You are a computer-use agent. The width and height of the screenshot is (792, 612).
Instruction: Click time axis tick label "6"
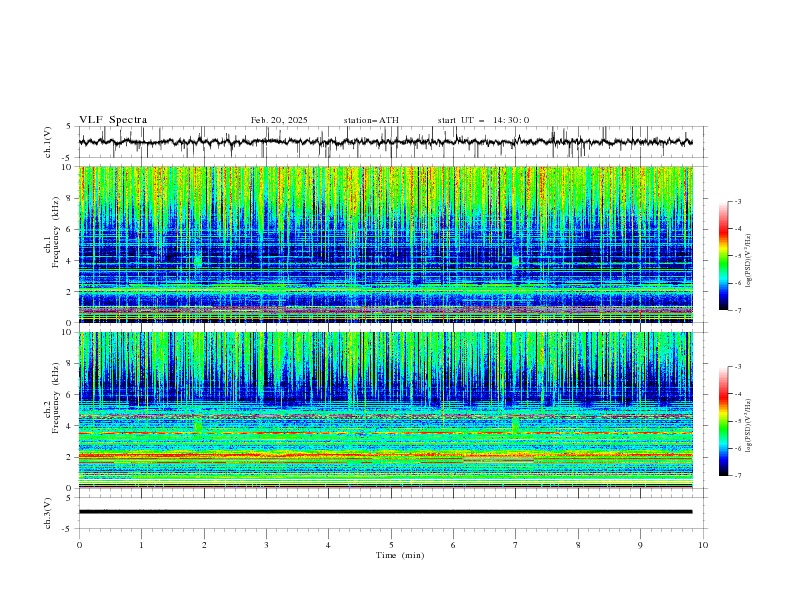click(x=453, y=545)
